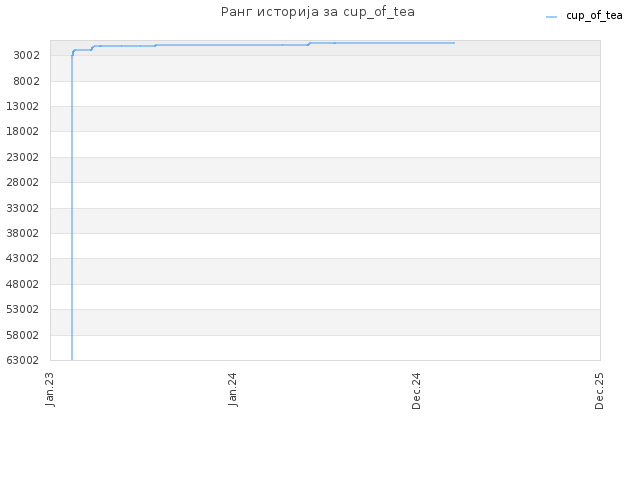Click the 43002 y-axis label
640x480 pixels.
tap(23, 258)
